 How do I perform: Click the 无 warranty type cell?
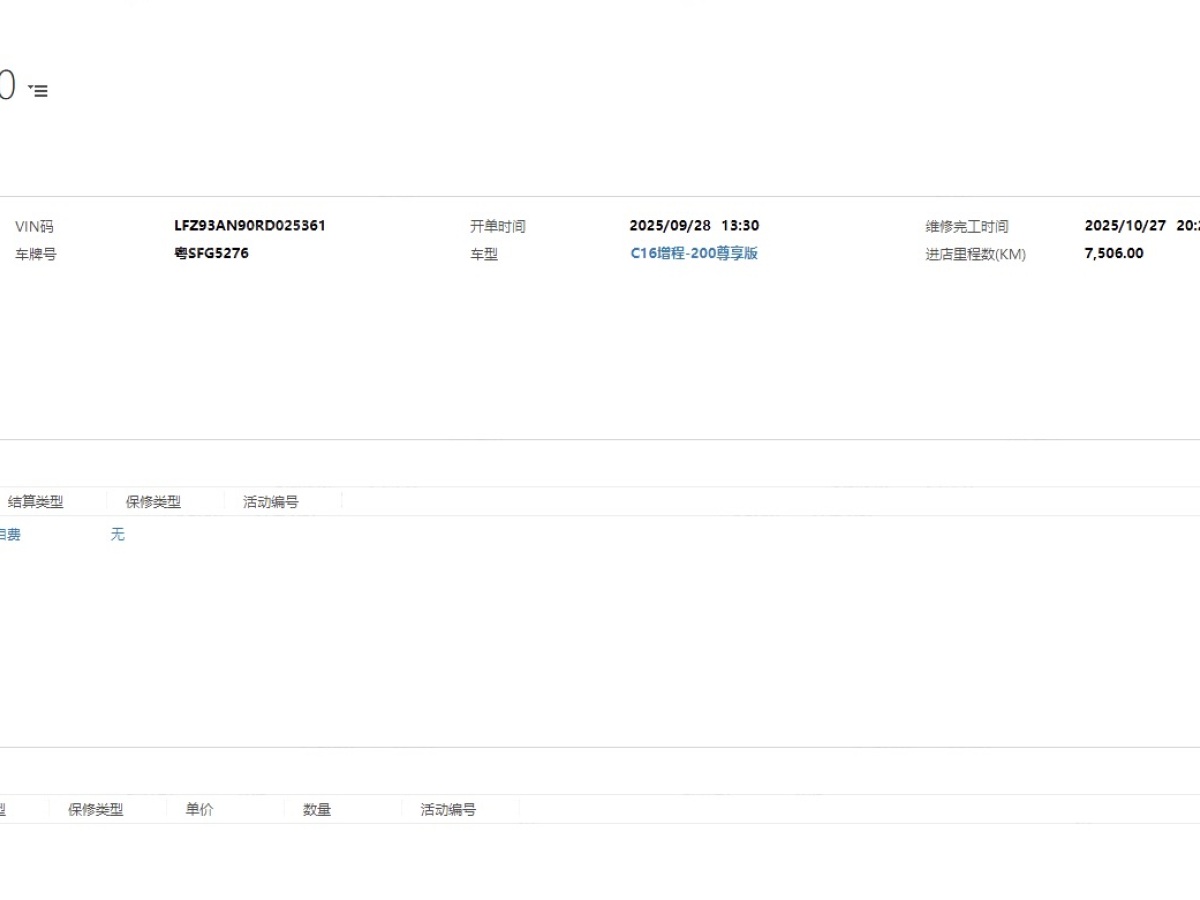pos(118,535)
